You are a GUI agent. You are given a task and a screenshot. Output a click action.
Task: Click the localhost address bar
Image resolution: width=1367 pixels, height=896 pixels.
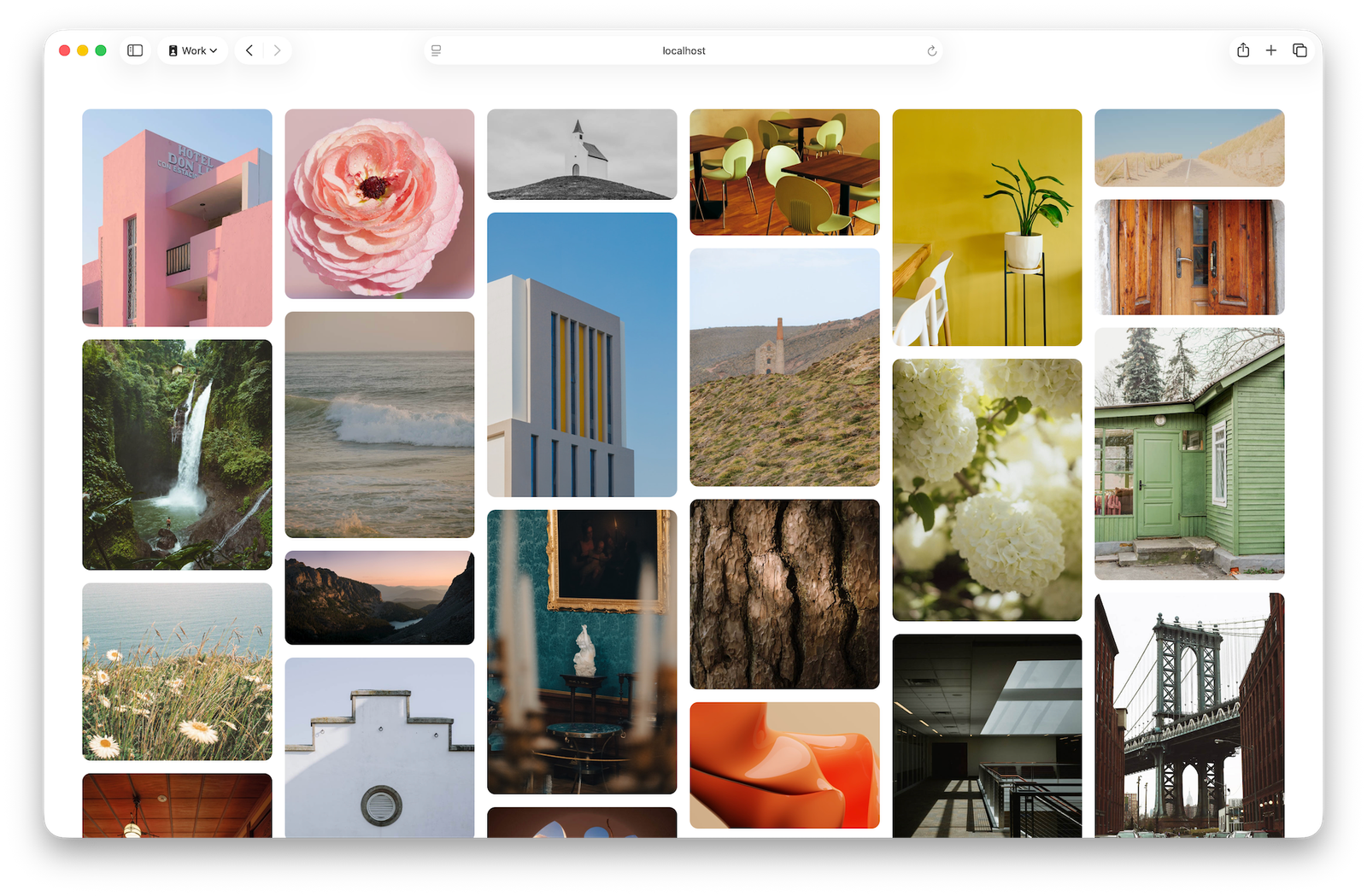[682, 50]
